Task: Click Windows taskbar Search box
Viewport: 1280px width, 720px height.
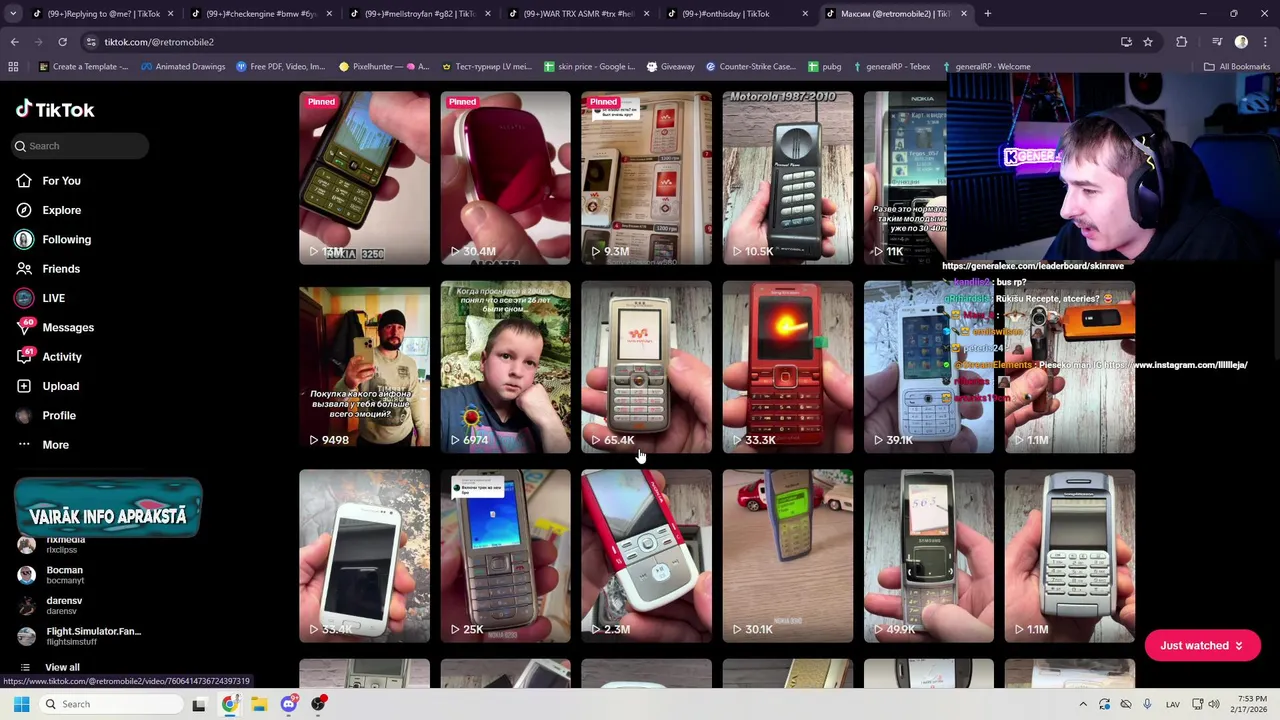Action: (109, 704)
